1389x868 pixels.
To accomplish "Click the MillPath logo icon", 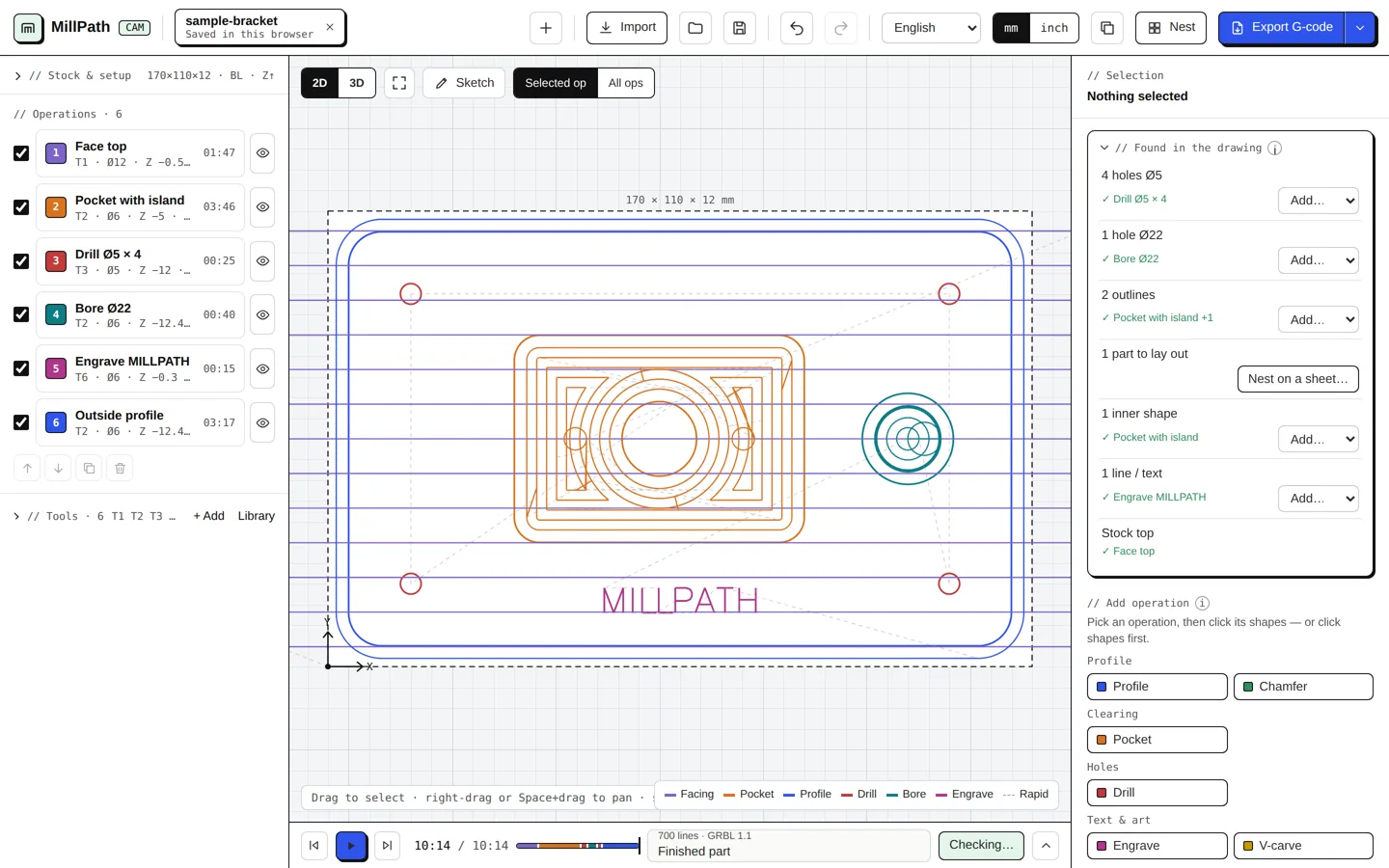I will (28, 28).
